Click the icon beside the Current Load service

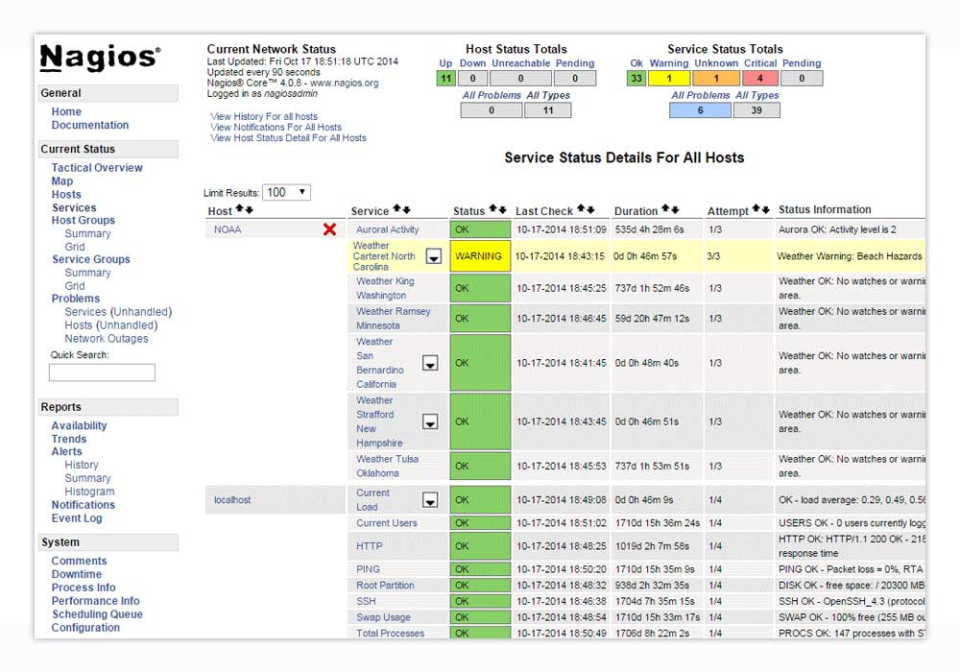(430, 500)
